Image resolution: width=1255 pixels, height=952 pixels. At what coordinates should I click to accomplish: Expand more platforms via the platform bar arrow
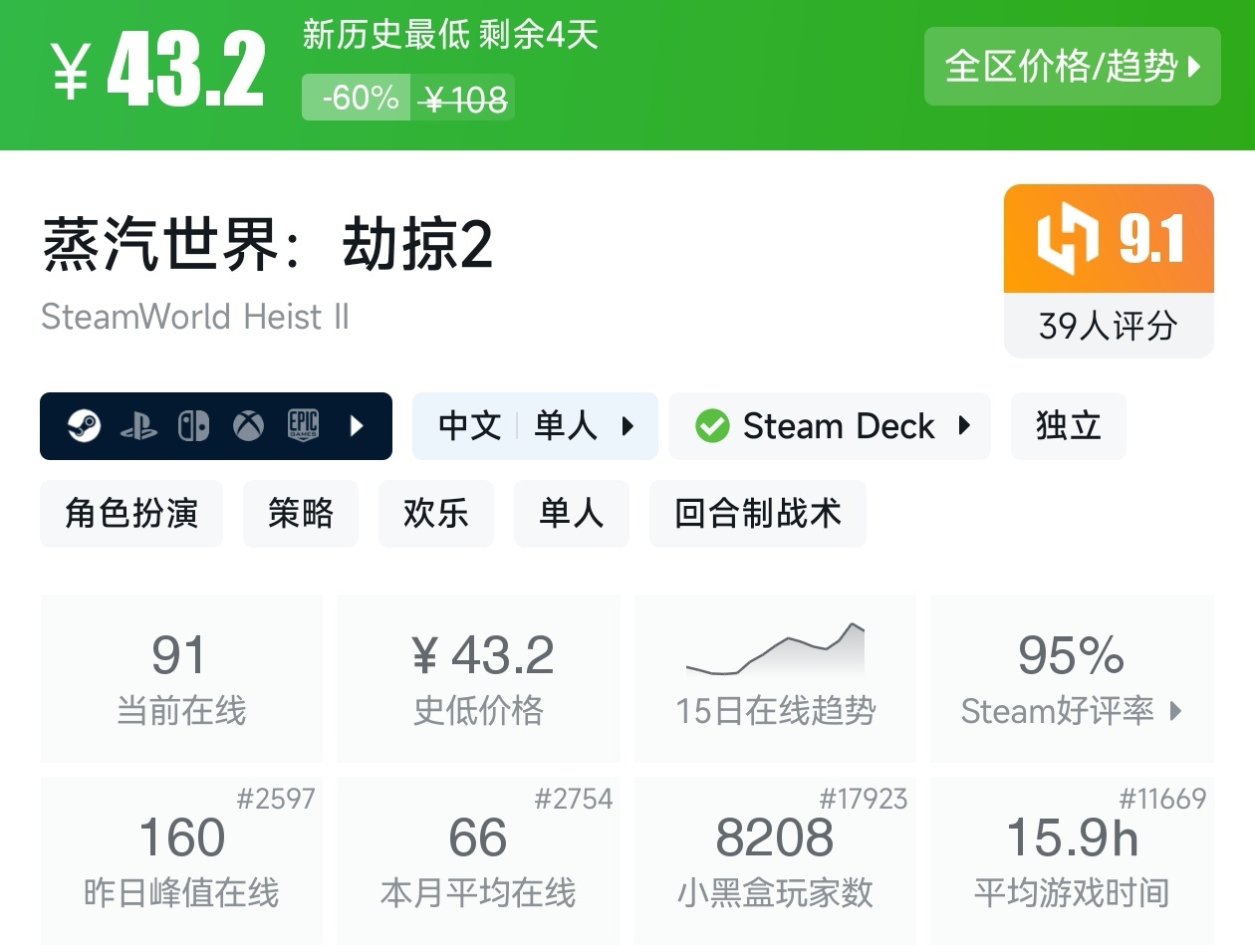pos(356,426)
